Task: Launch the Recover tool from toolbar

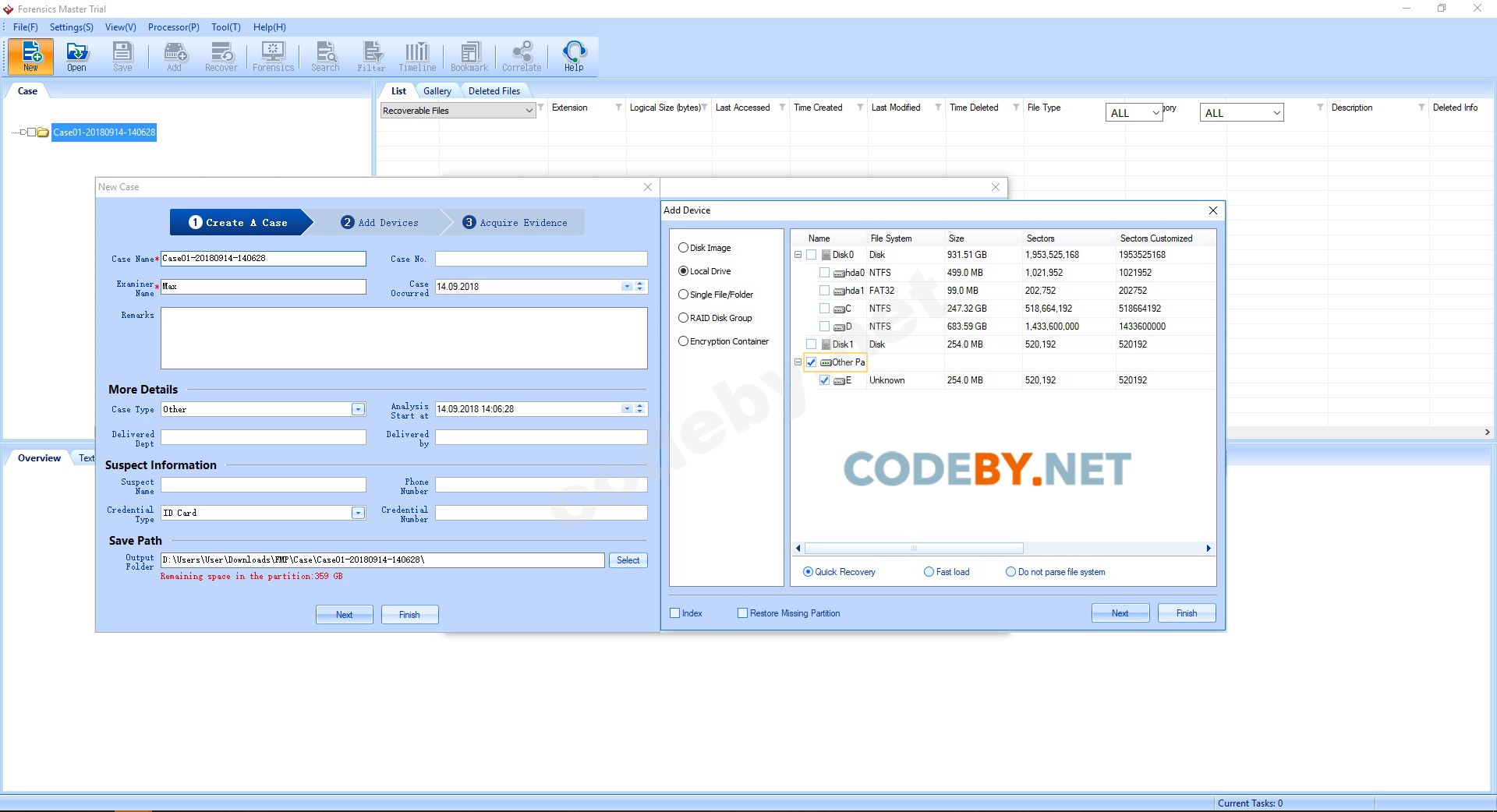Action: [x=221, y=56]
